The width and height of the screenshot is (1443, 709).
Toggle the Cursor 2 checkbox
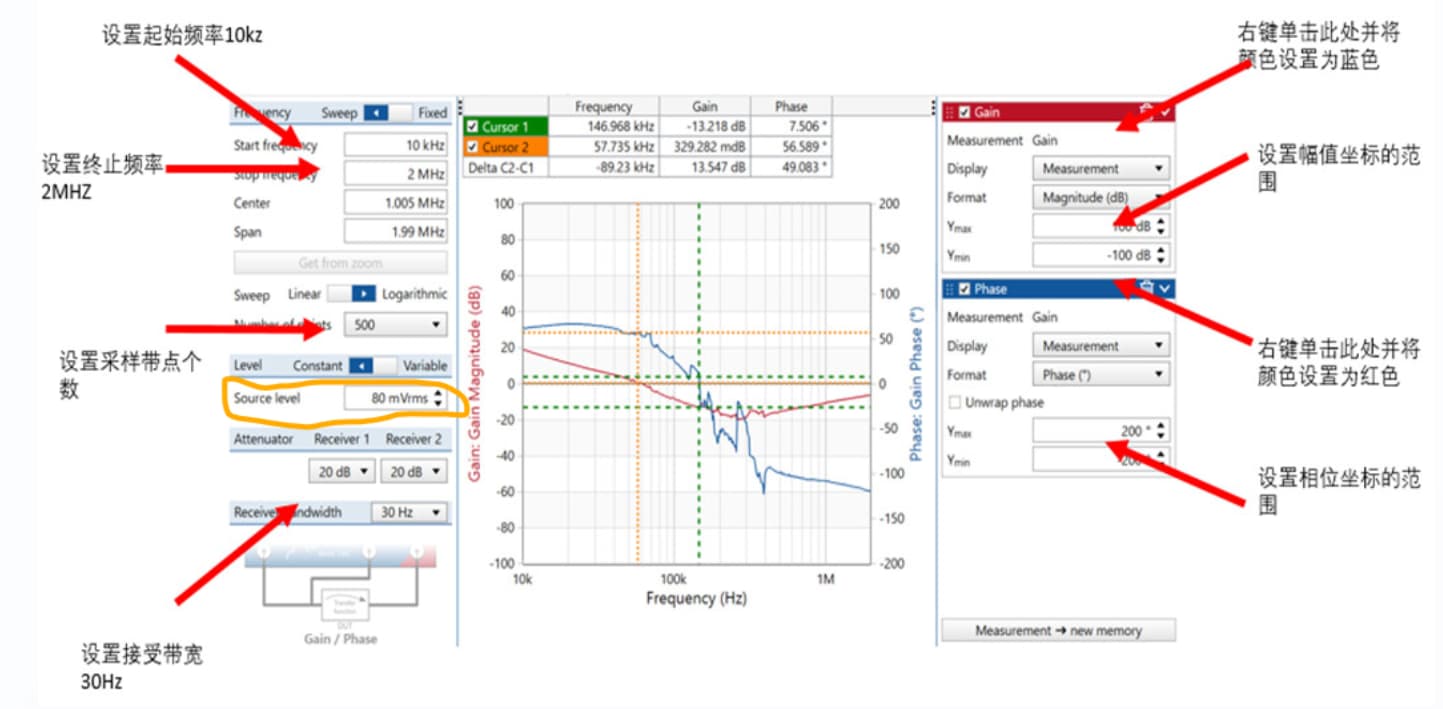(x=472, y=147)
